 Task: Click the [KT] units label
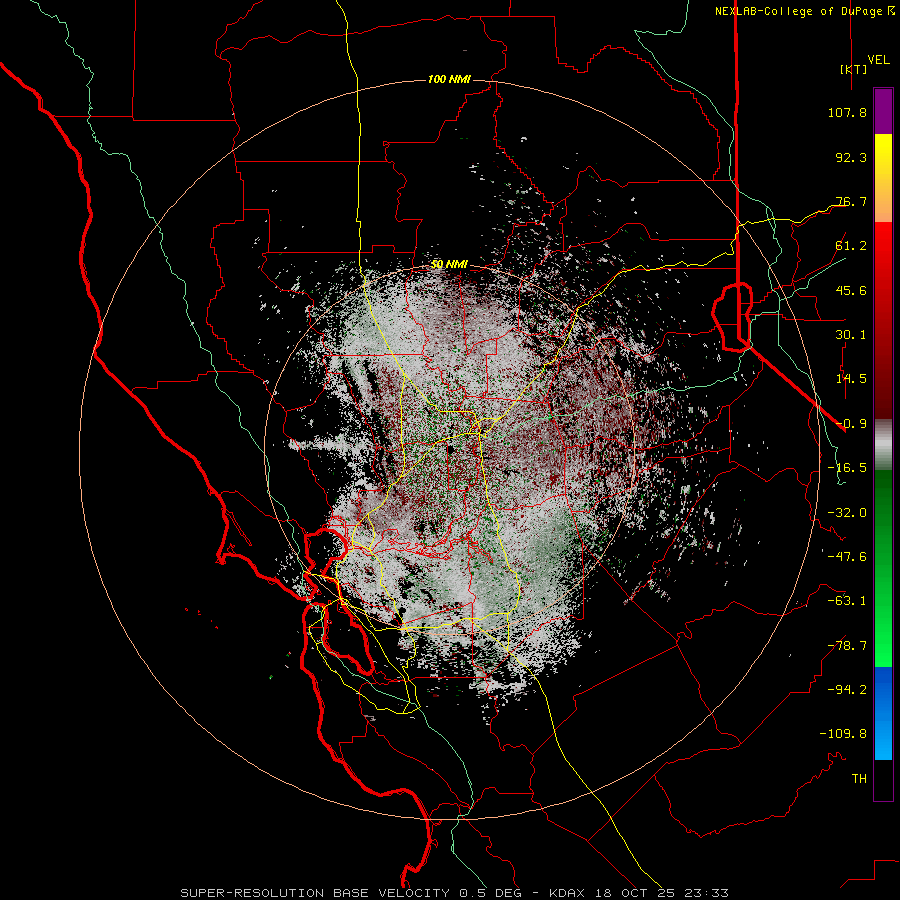click(x=853, y=69)
